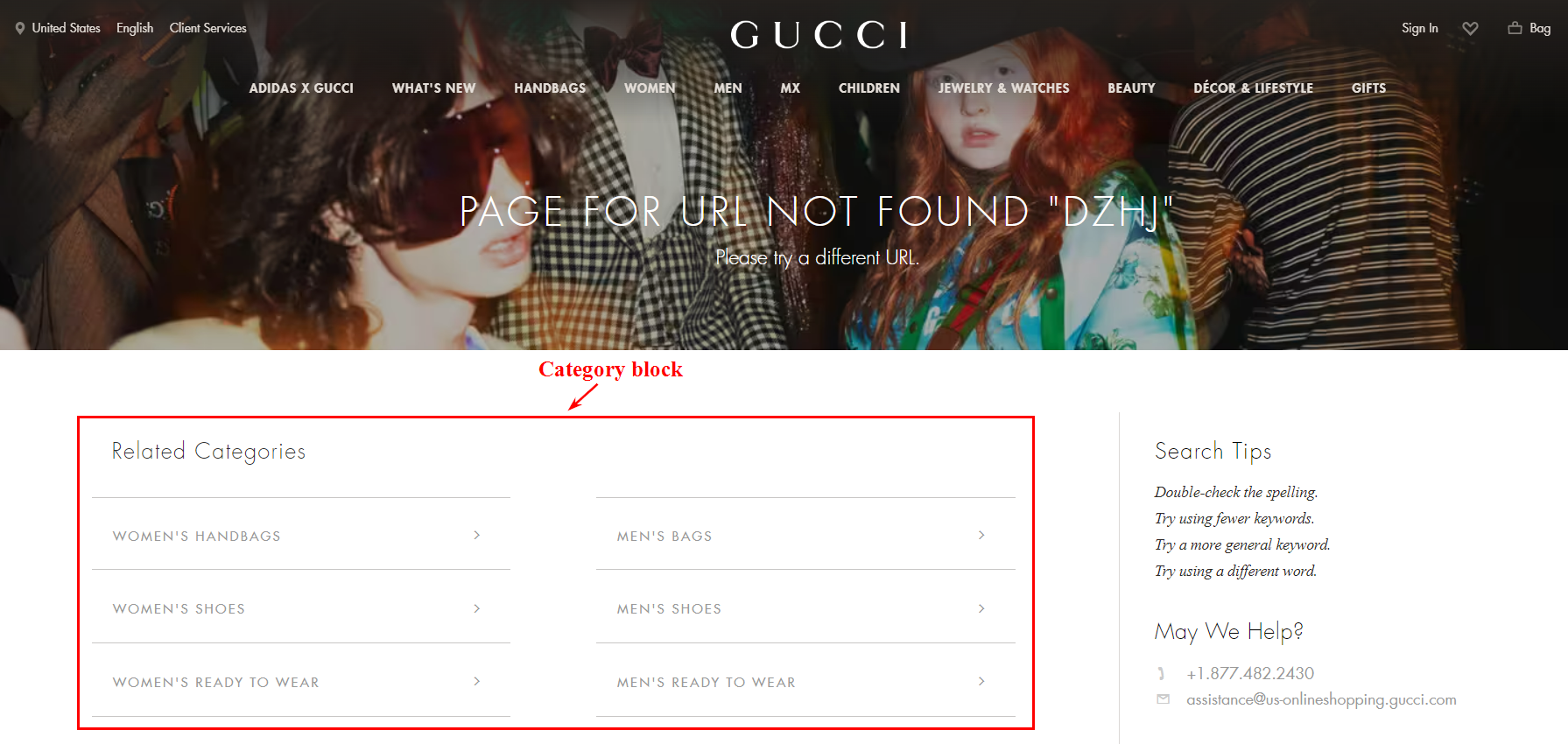The height and width of the screenshot is (744, 1568).
Task: Click the envelope icon beside email address
Action: tap(1163, 698)
